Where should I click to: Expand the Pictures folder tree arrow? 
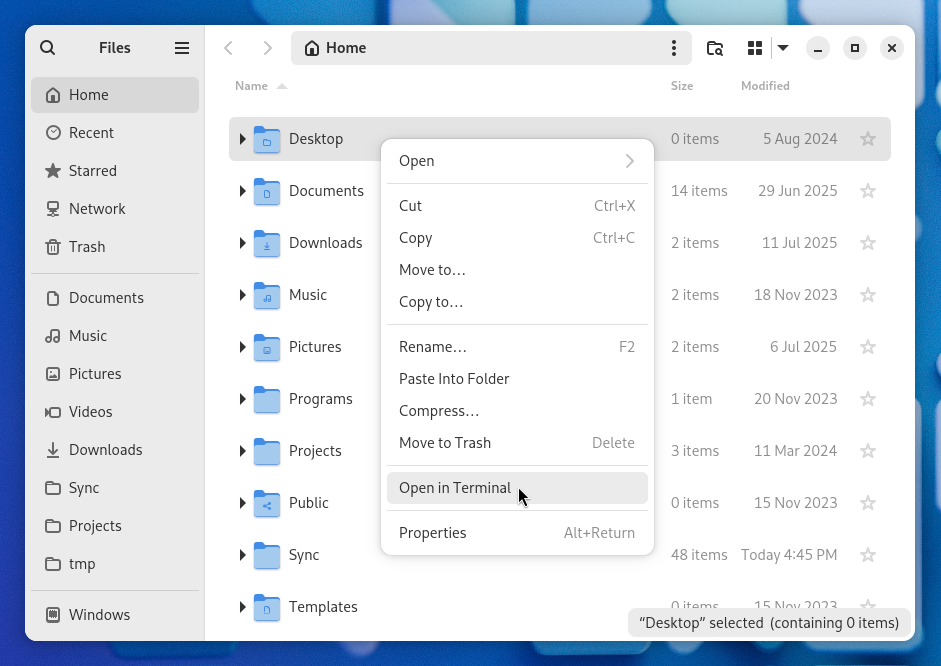(x=242, y=347)
